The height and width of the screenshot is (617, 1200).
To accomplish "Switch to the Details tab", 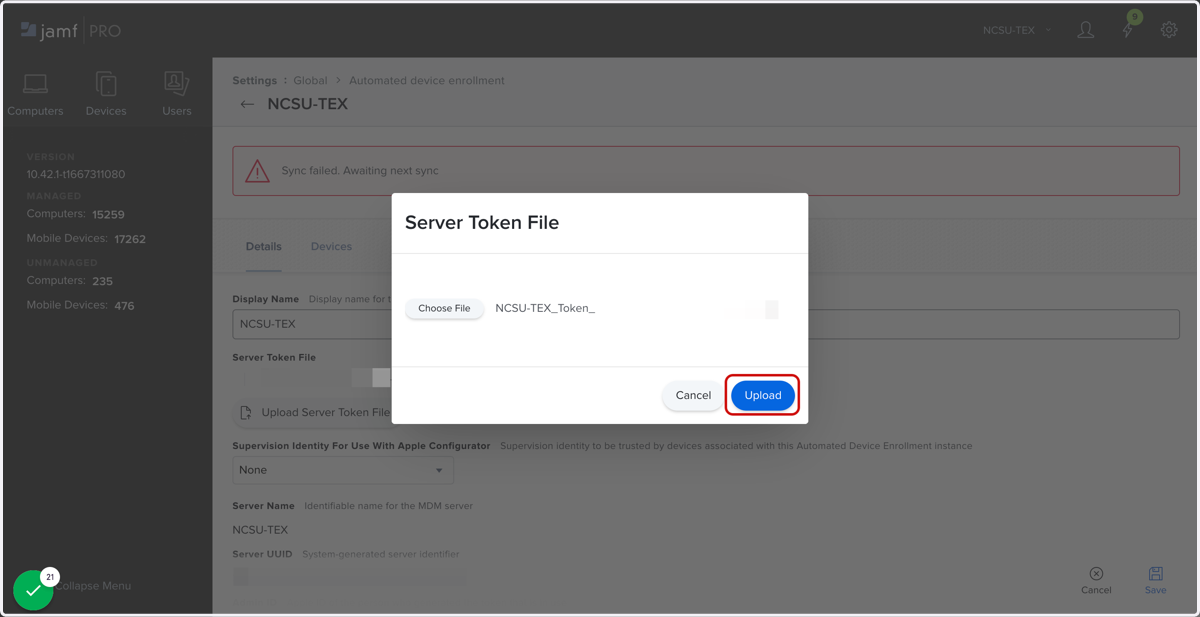I will [264, 246].
